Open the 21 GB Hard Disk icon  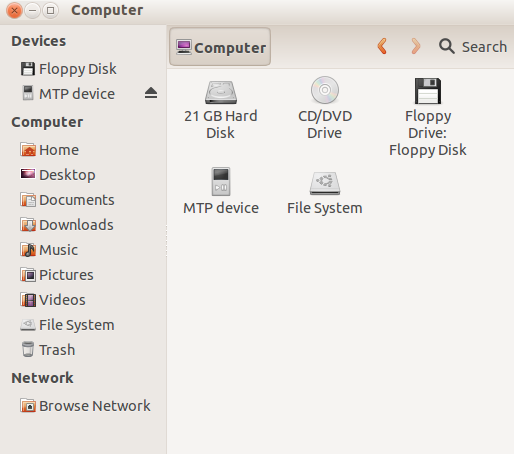[221, 92]
